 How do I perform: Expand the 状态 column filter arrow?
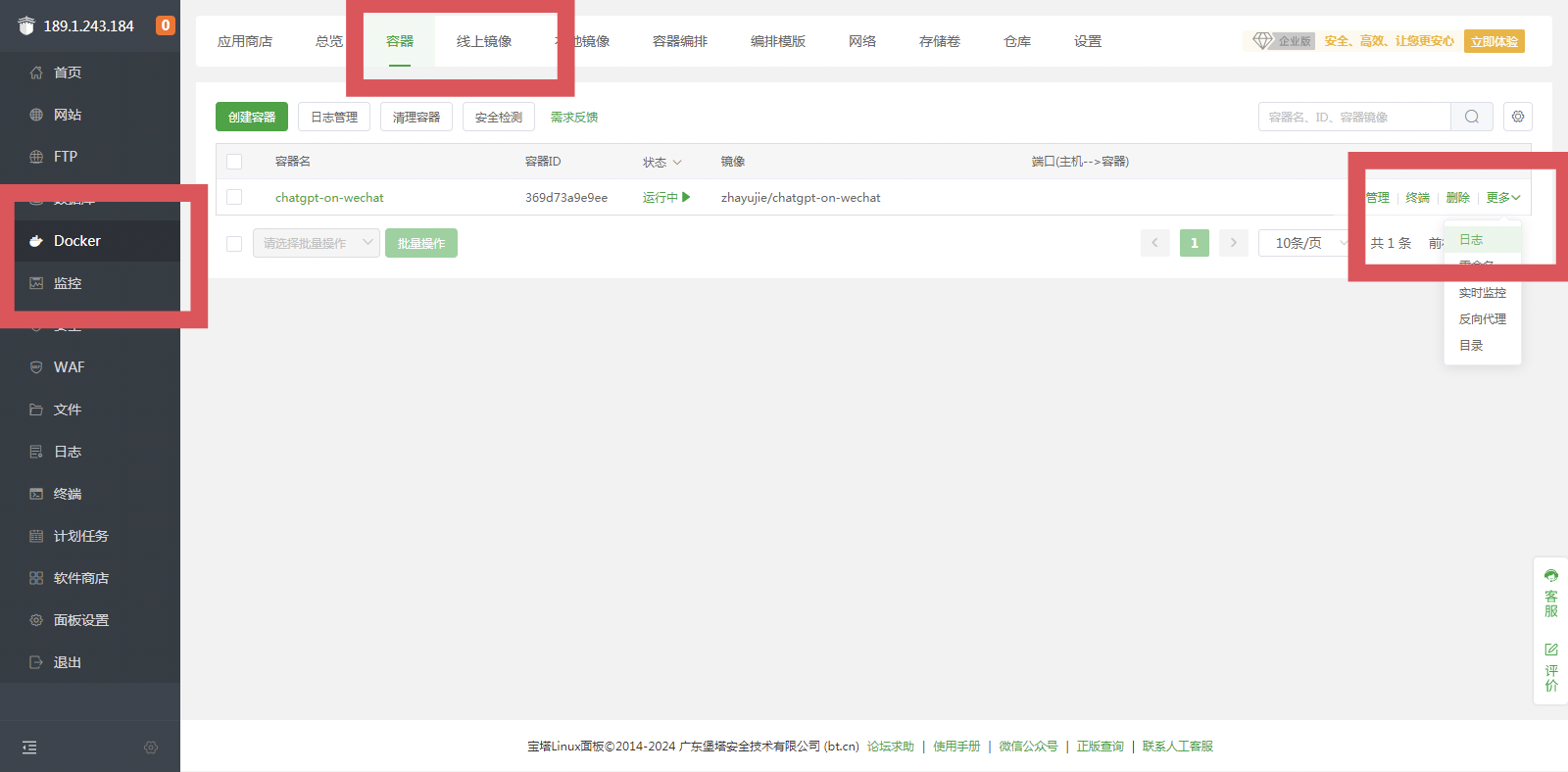click(677, 163)
